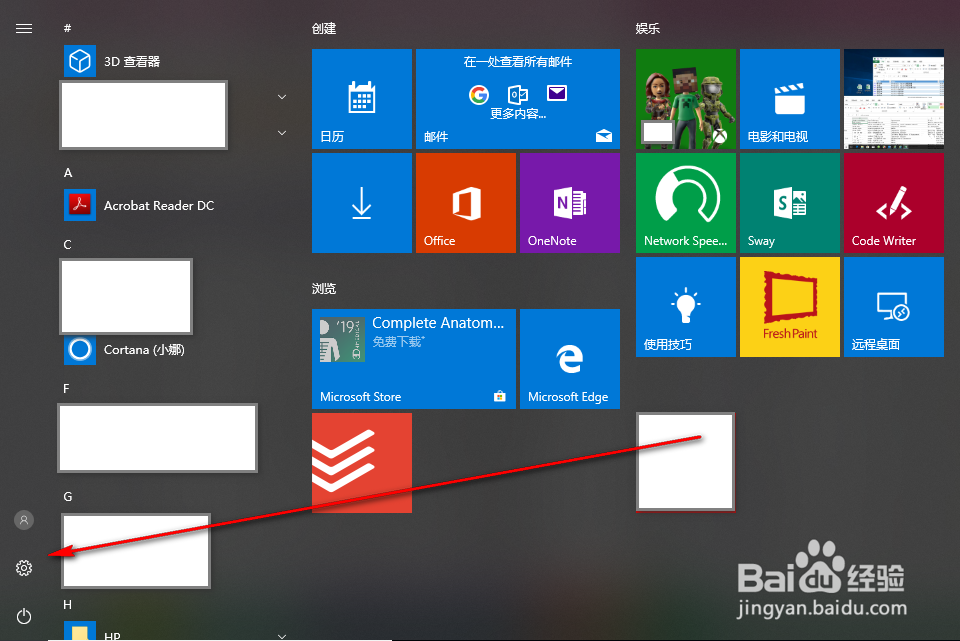Click the letter A group header

[x=68, y=173]
